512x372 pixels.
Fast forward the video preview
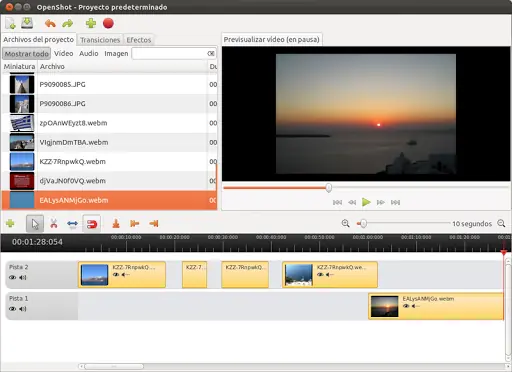pyautogui.click(x=381, y=202)
